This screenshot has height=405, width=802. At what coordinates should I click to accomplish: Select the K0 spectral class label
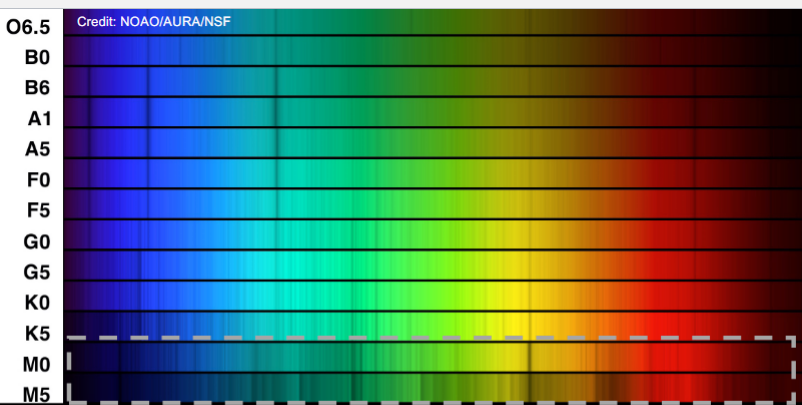click(x=37, y=303)
